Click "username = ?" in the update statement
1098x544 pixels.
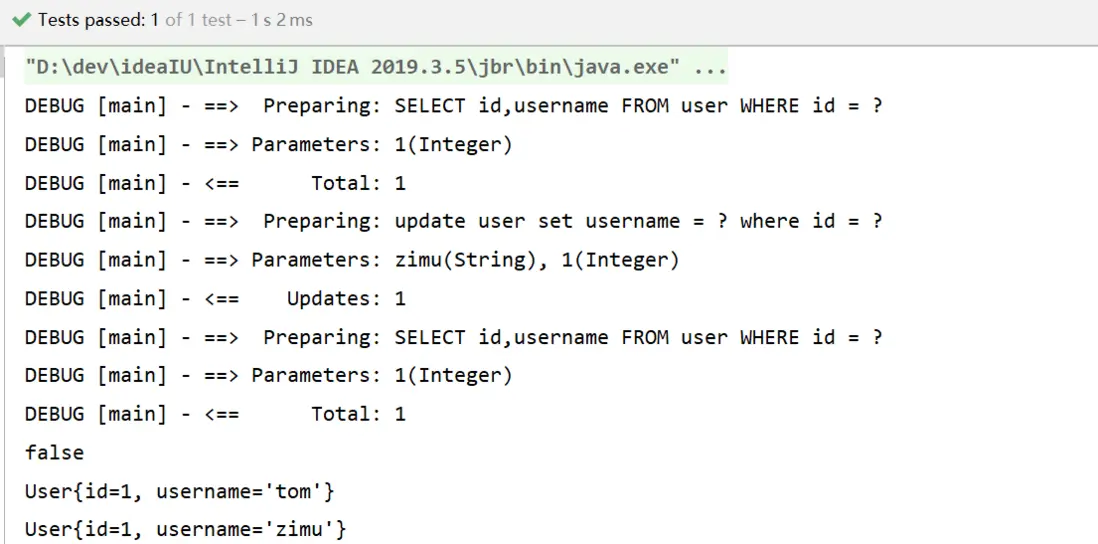[656, 221]
